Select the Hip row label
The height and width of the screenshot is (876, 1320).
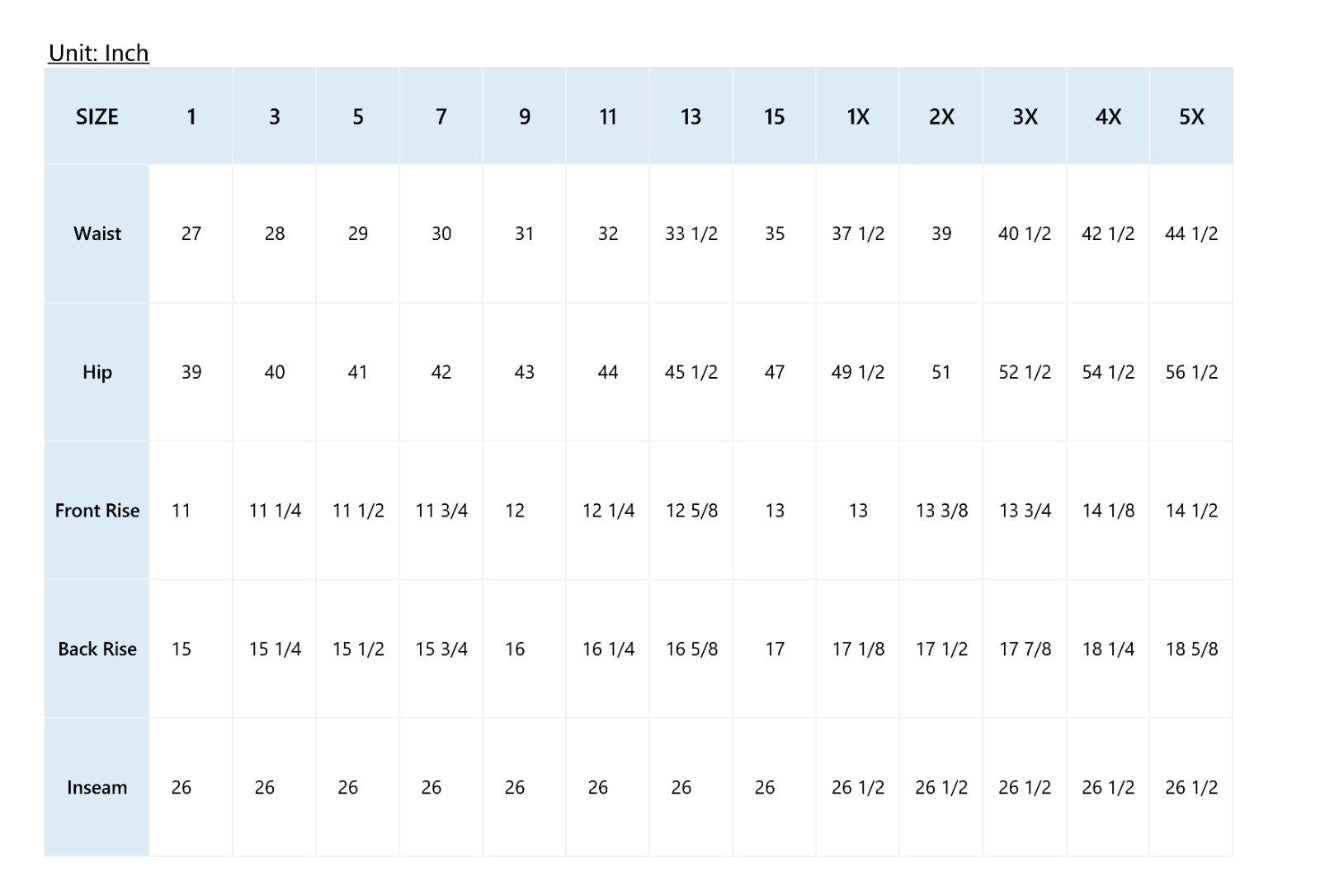point(97,372)
